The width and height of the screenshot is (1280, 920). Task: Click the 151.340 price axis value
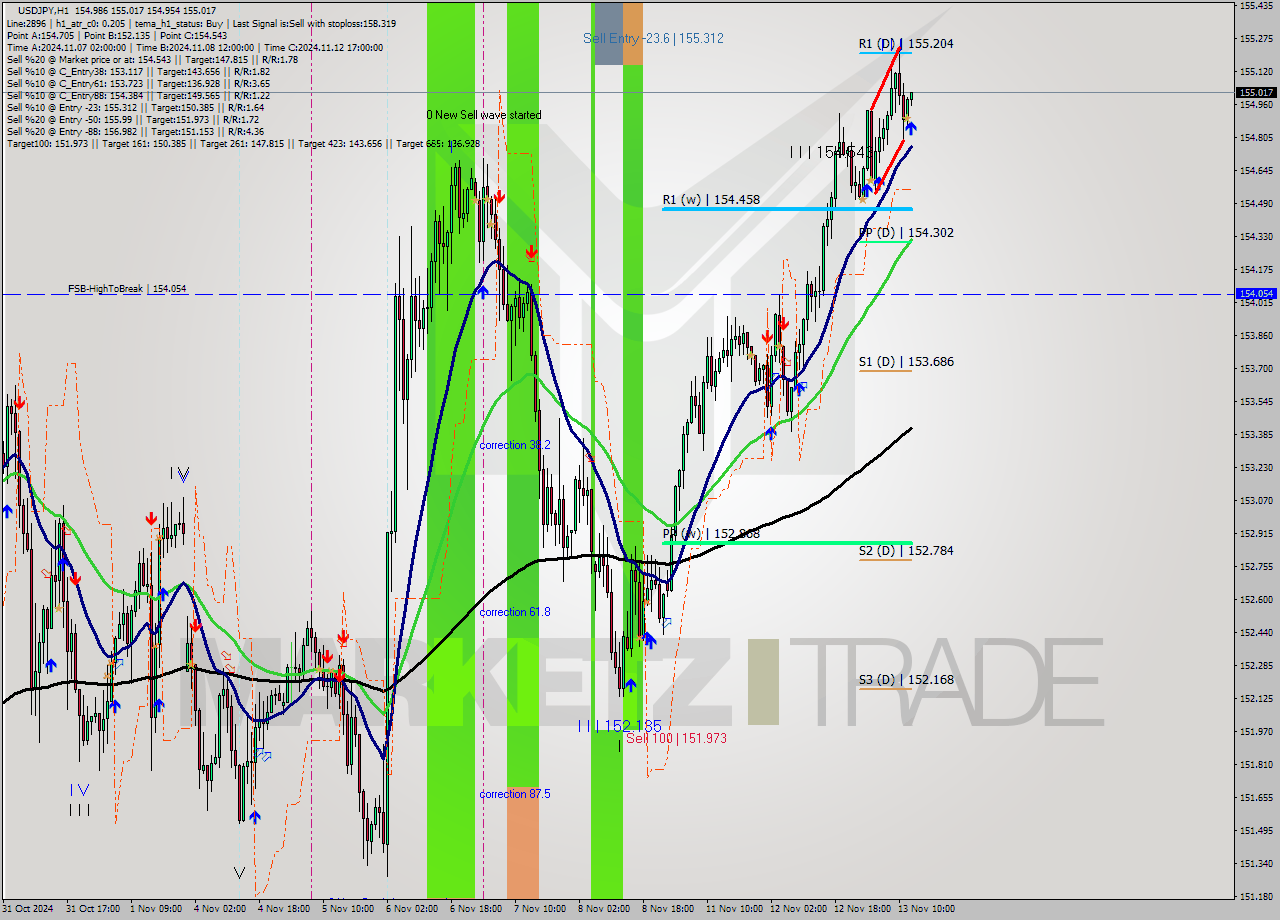[x=1256, y=864]
